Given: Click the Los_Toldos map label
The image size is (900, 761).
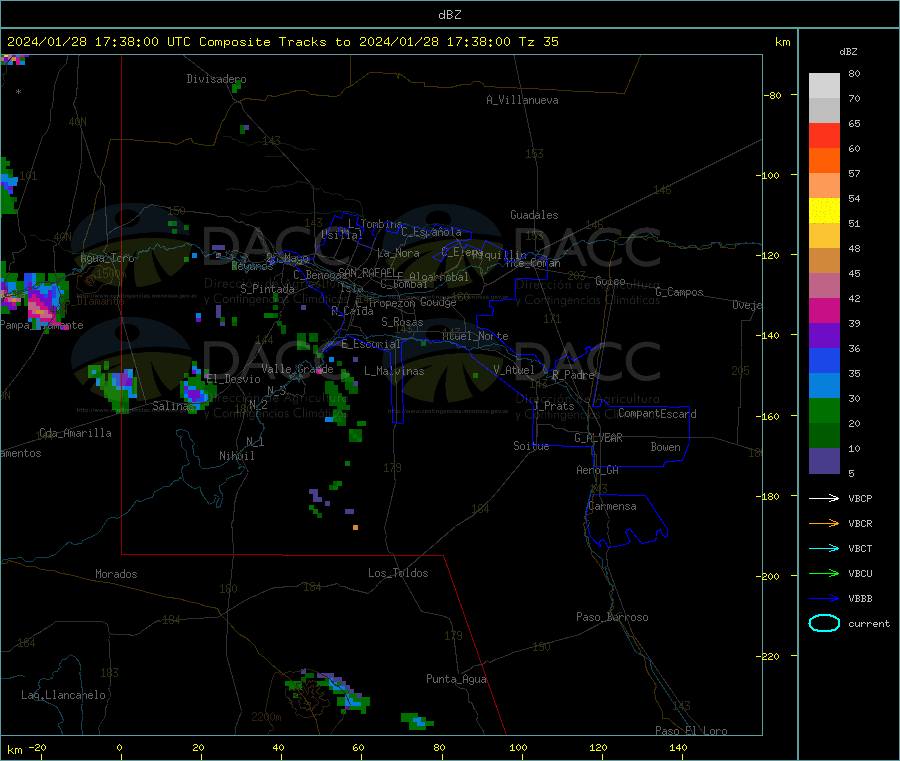Looking at the screenshot, I should [x=398, y=573].
